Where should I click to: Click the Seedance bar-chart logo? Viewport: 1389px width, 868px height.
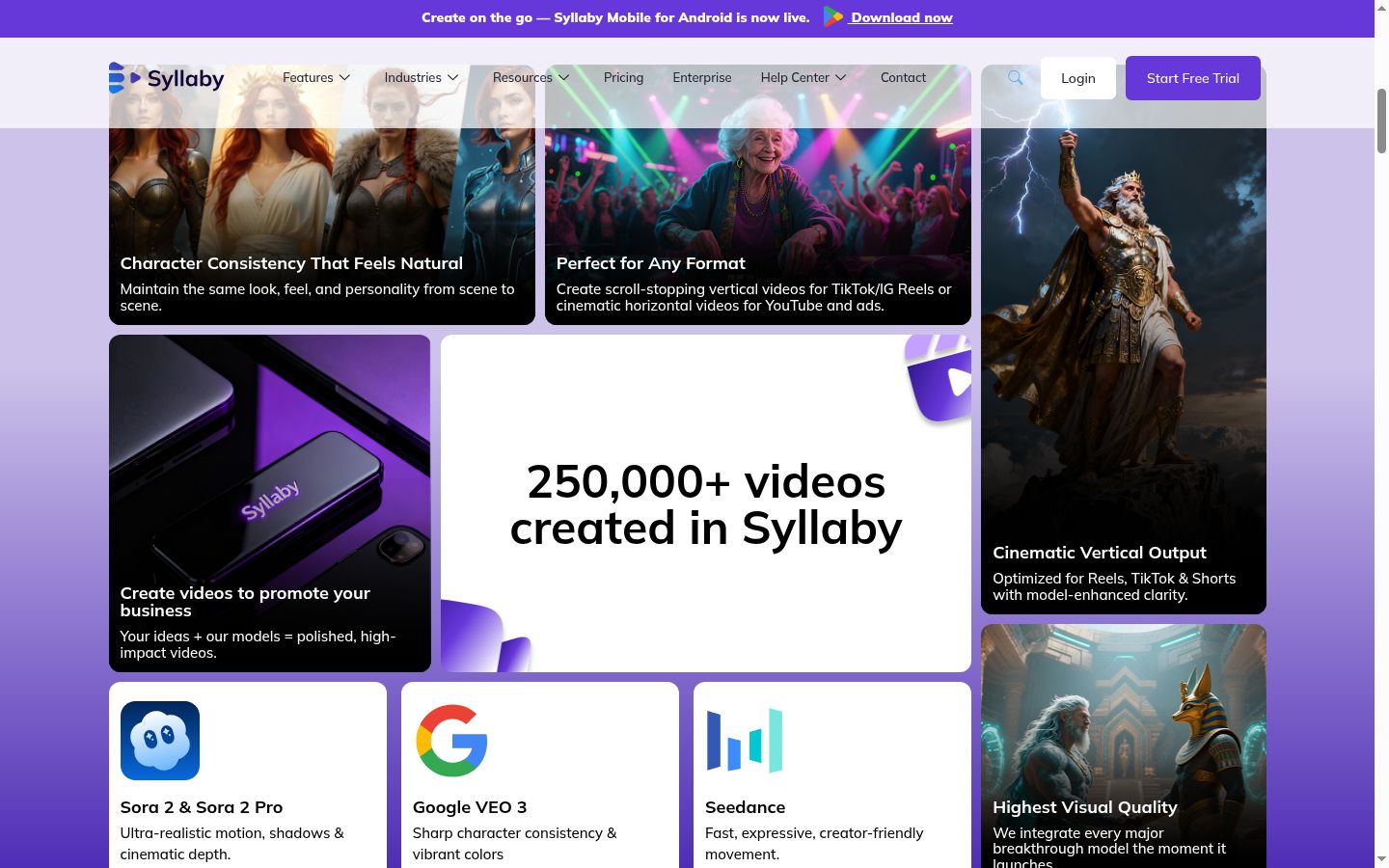(745, 741)
